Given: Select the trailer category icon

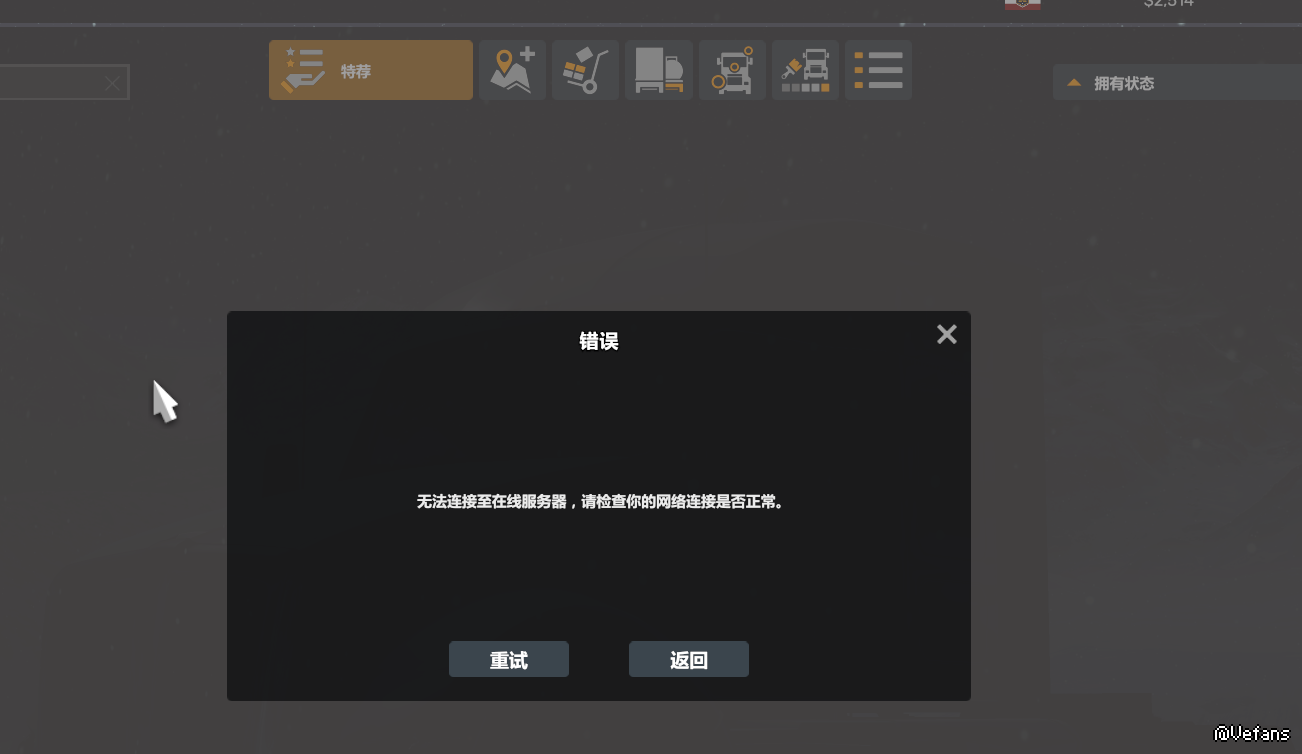Looking at the screenshot, I should tap(659, 70).
